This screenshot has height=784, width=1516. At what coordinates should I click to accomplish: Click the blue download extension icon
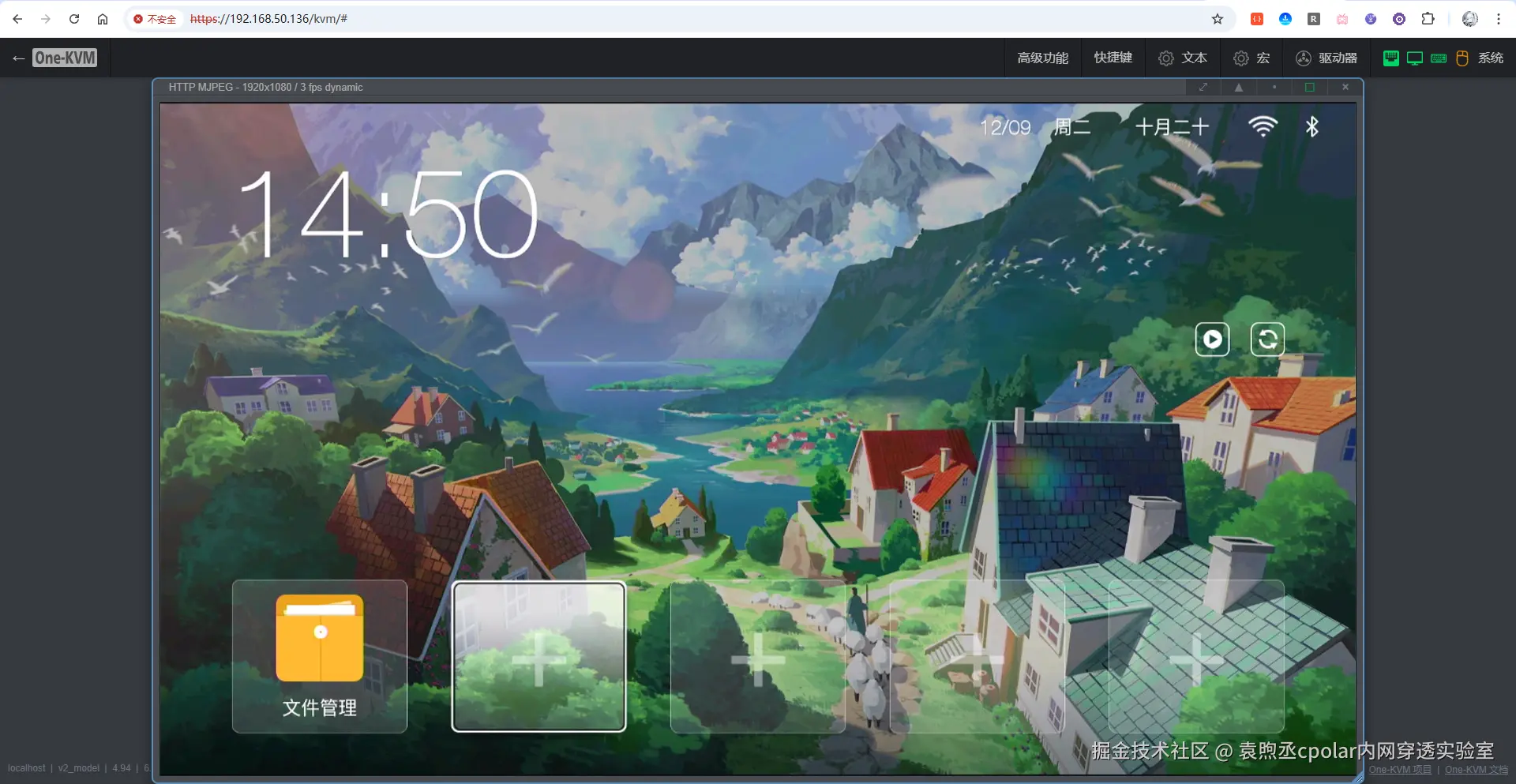click(x=1285, y=19)
